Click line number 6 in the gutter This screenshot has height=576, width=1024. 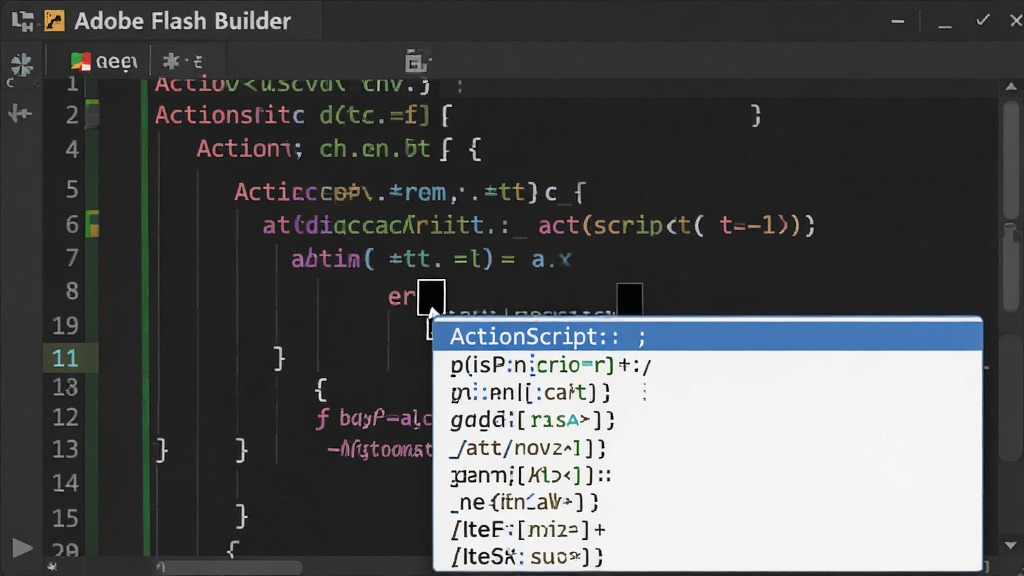tap(72, 224)
